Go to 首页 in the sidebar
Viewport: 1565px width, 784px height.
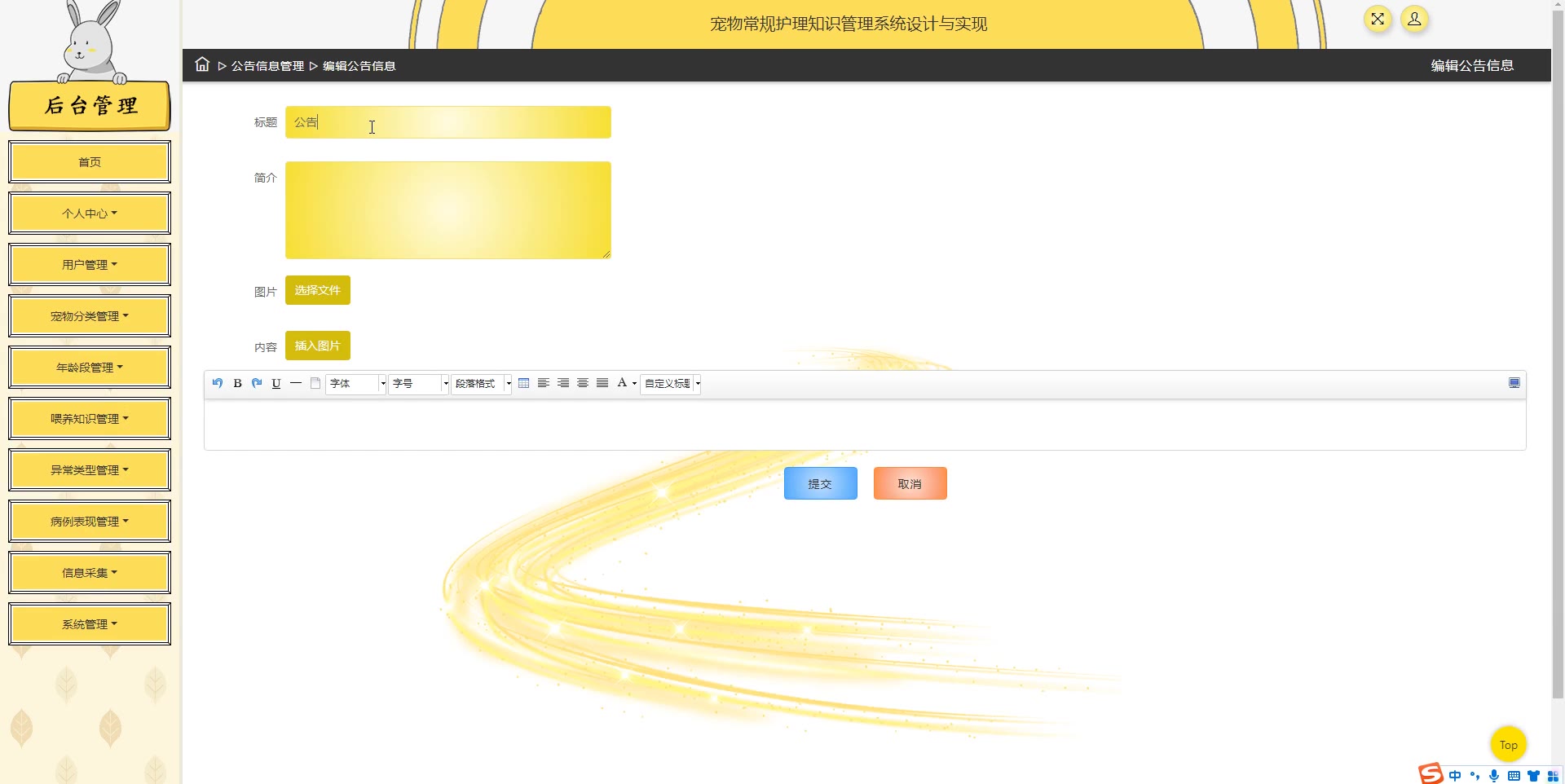[90, 162]
